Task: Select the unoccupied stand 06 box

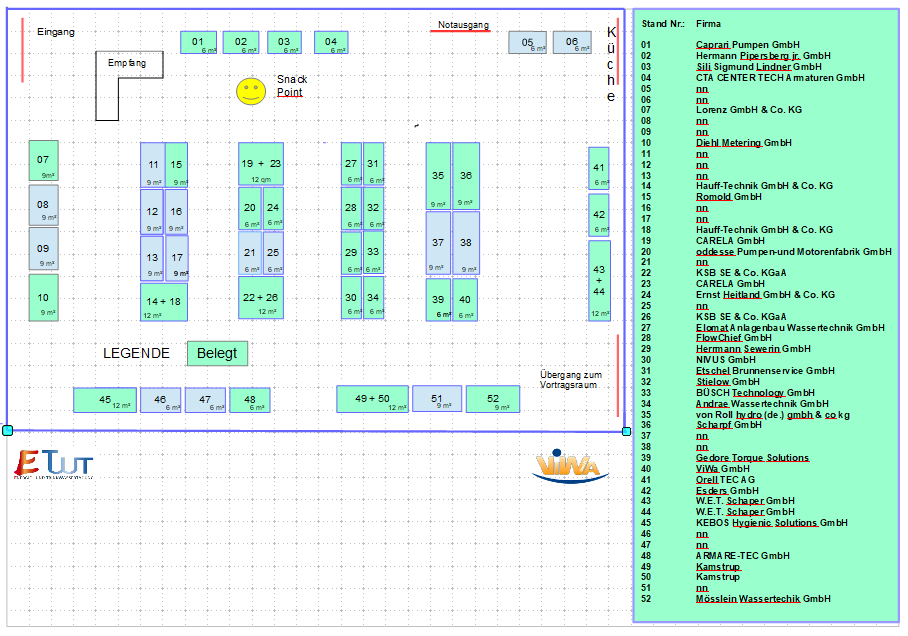Action: pyautogui.click(x=572, y=42)
